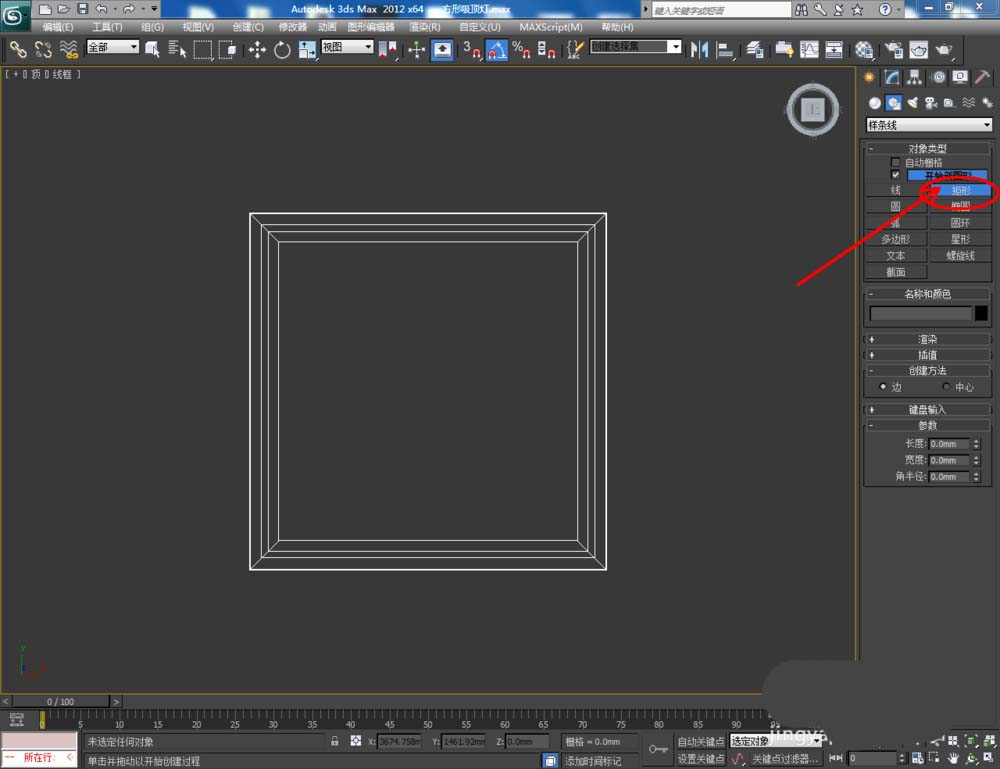Click Render Production teapot icon
This screenshot has width=1000, height=769.
coord(943,49)
